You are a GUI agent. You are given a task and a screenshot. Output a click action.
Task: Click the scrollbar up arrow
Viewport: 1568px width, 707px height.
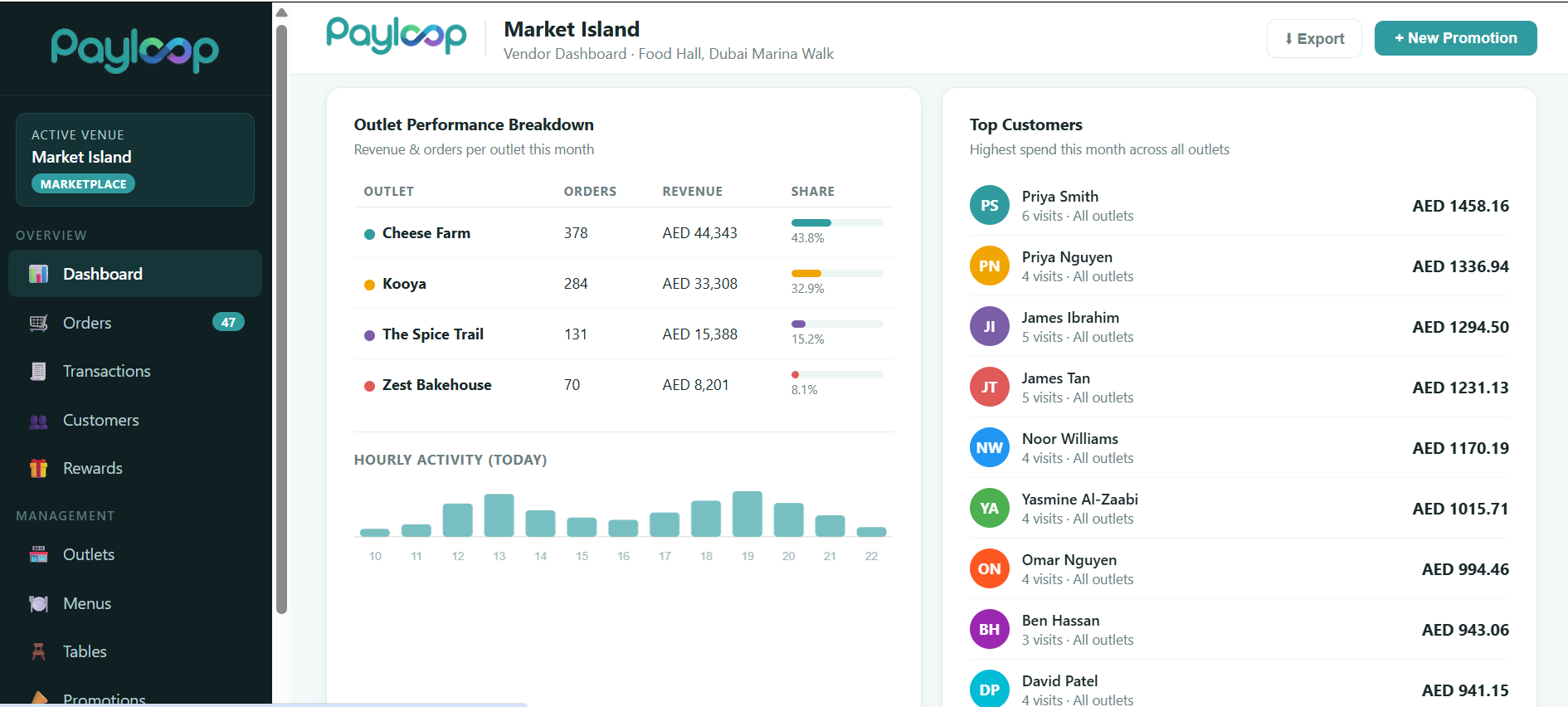(x=281, y=12)
